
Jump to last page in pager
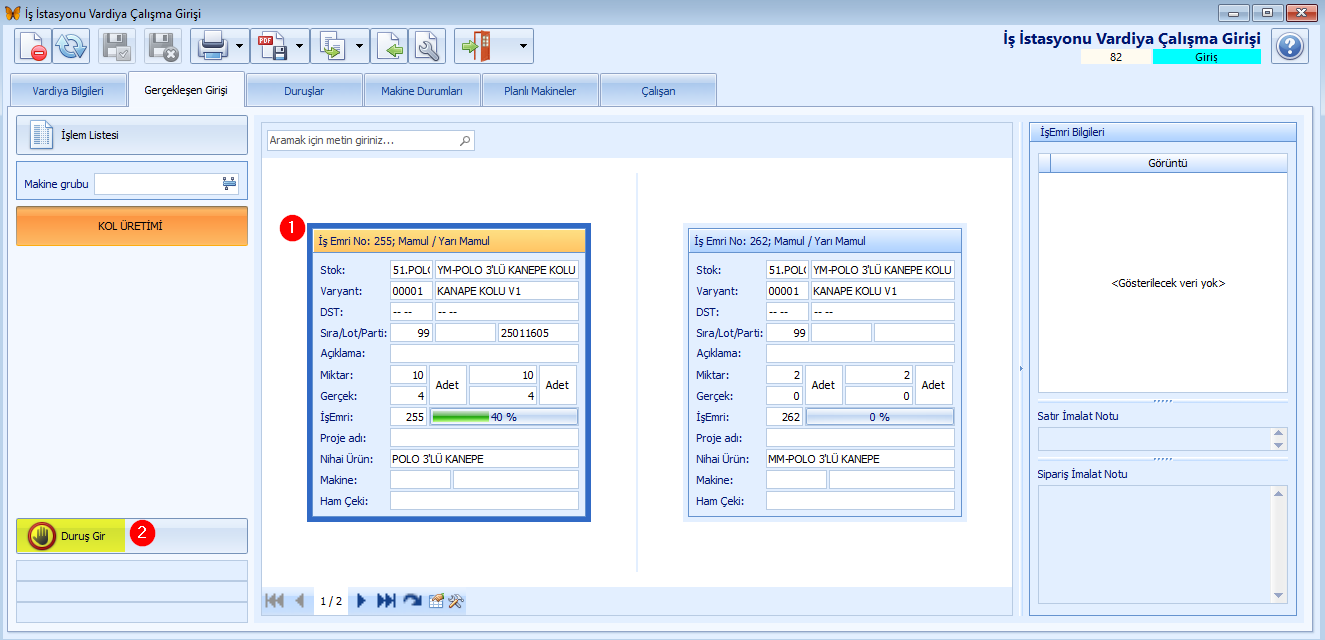click(386, 601)
